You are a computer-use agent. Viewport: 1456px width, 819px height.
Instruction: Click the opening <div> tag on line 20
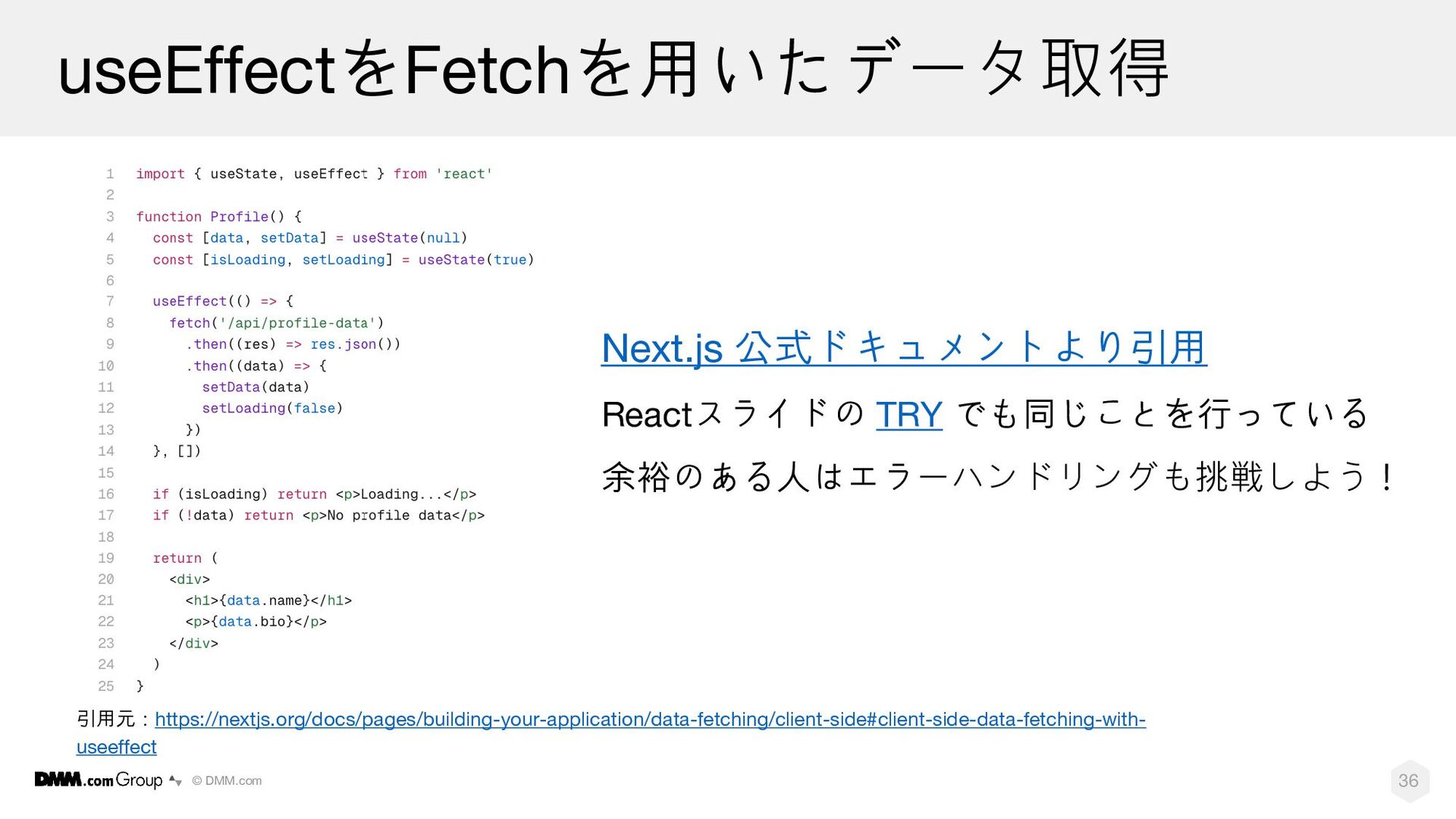[190, 579]
